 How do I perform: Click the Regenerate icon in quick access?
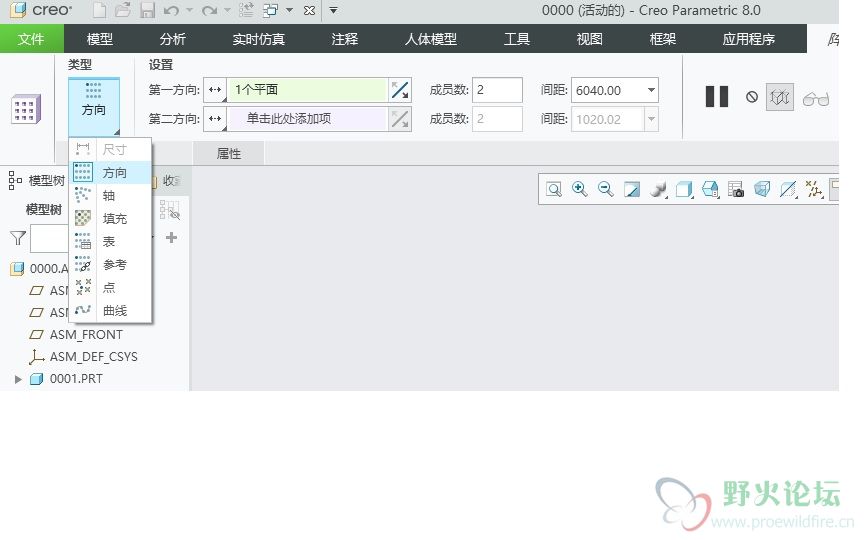click(246, 10)
